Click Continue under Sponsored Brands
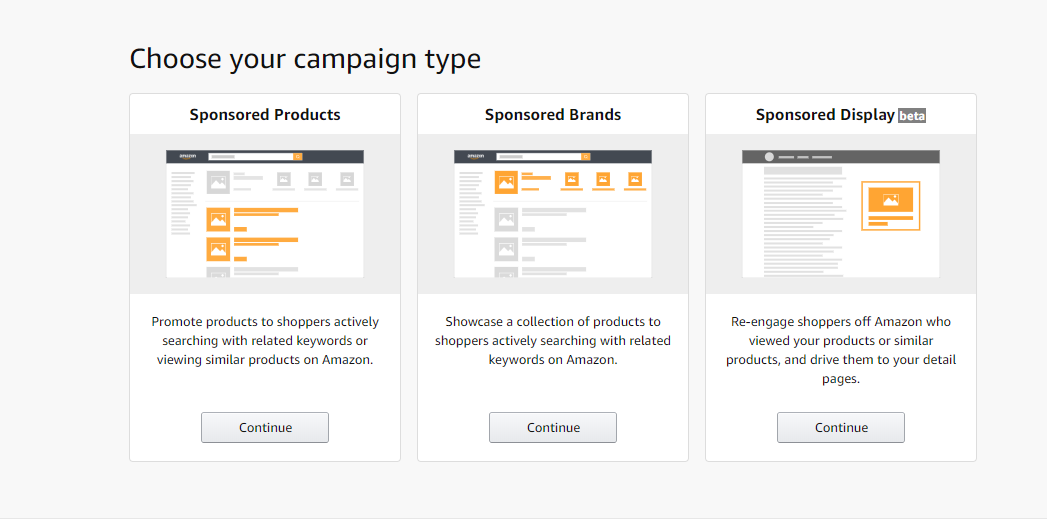Screen dimensions: 1047x530 tap(553, 427)
